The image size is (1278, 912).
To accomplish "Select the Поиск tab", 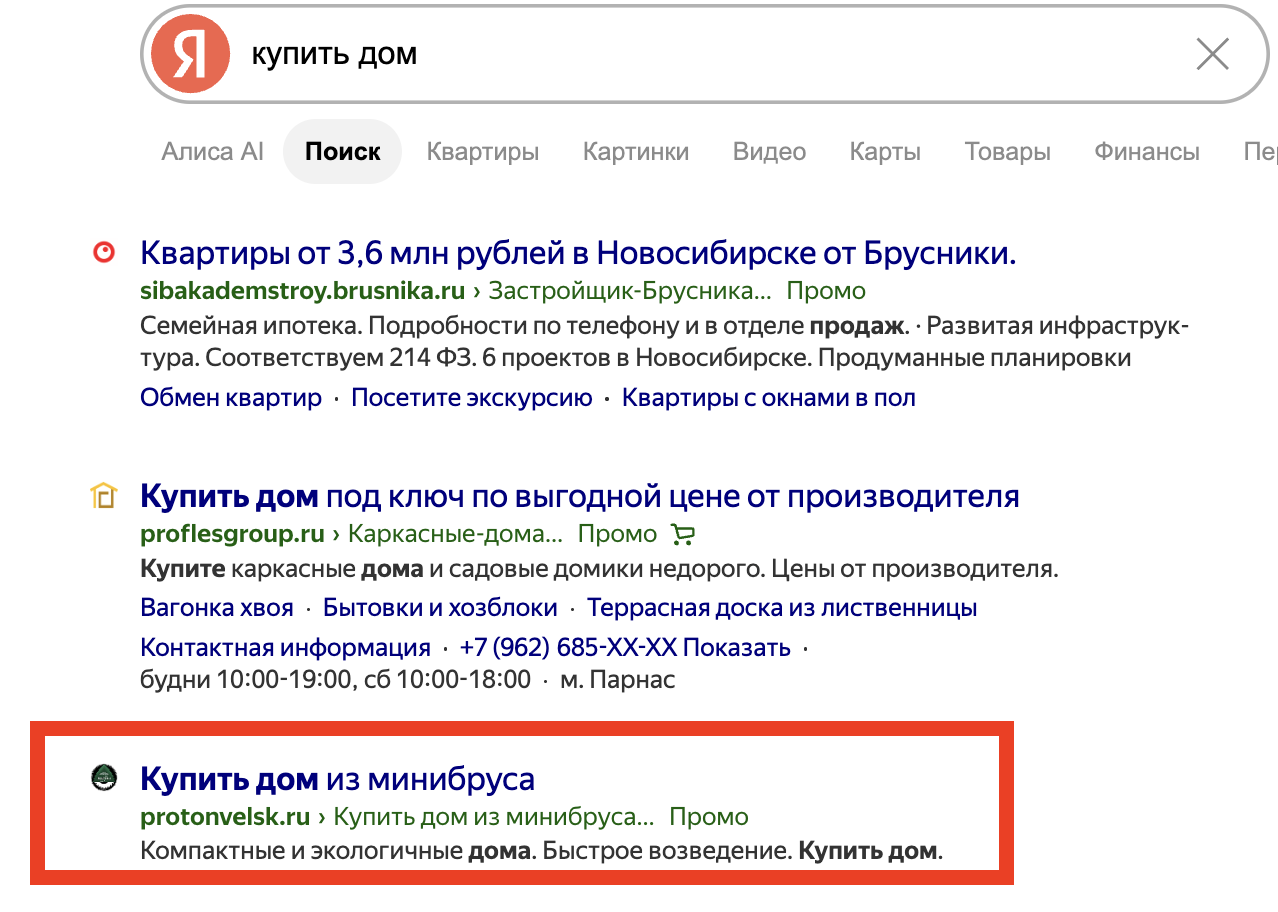I will click(x=343, y=152).
